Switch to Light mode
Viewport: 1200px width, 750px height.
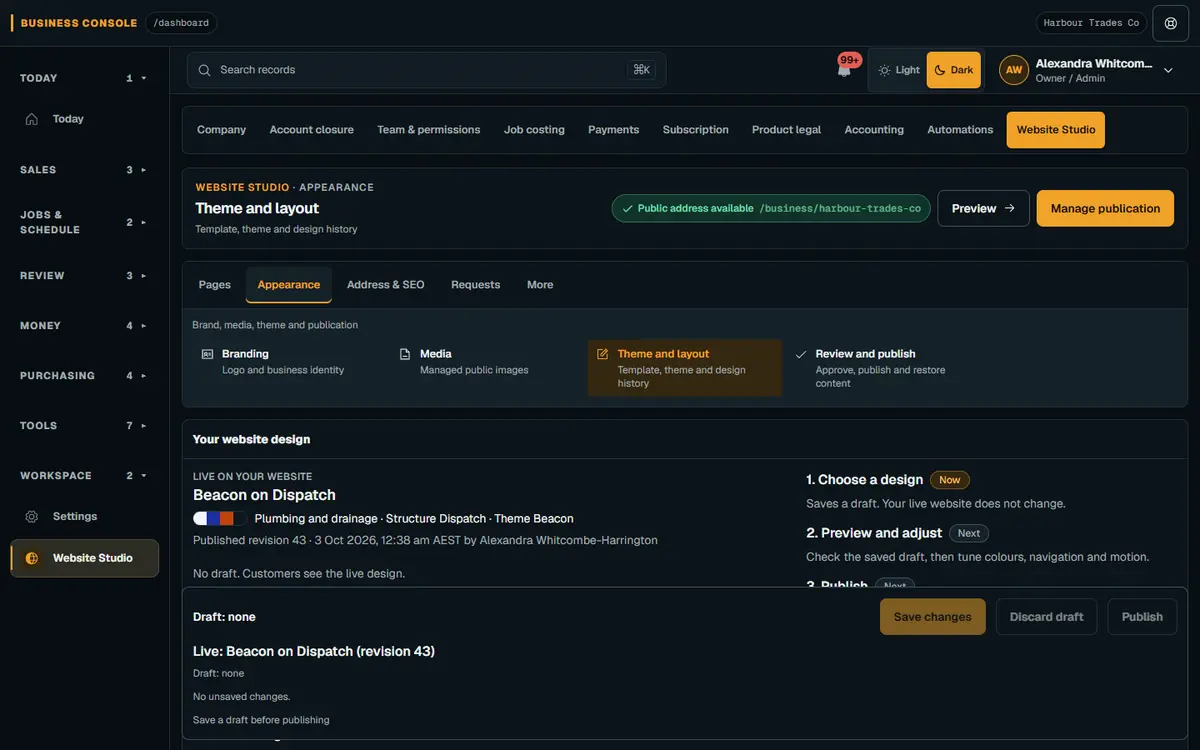[899, 70]
